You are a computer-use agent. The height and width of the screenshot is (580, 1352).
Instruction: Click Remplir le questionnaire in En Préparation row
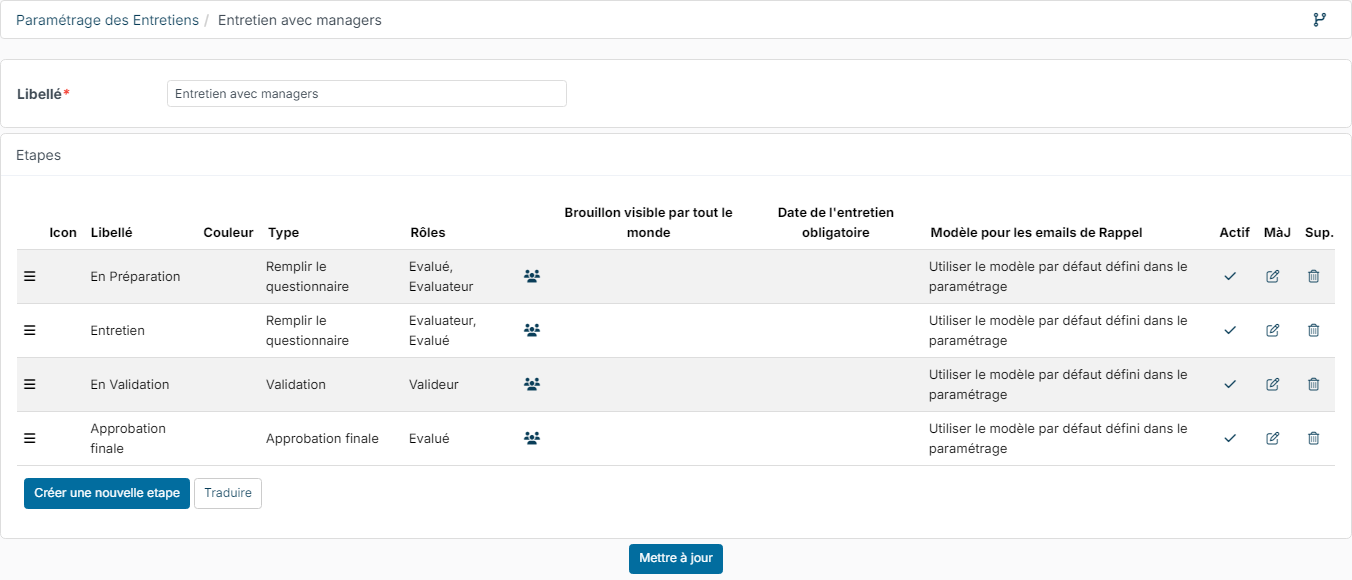click(x=307, y=276)
